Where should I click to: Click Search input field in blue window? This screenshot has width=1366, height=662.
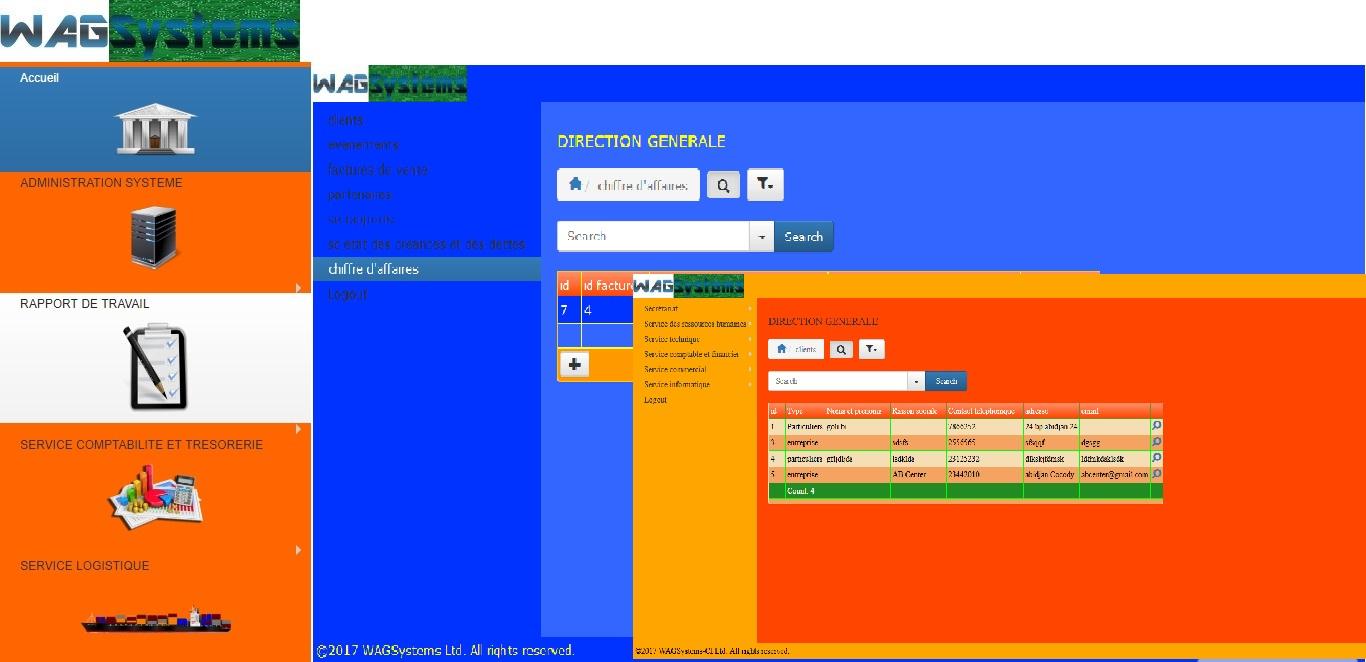pyautogui.click(x=653, y=237)
